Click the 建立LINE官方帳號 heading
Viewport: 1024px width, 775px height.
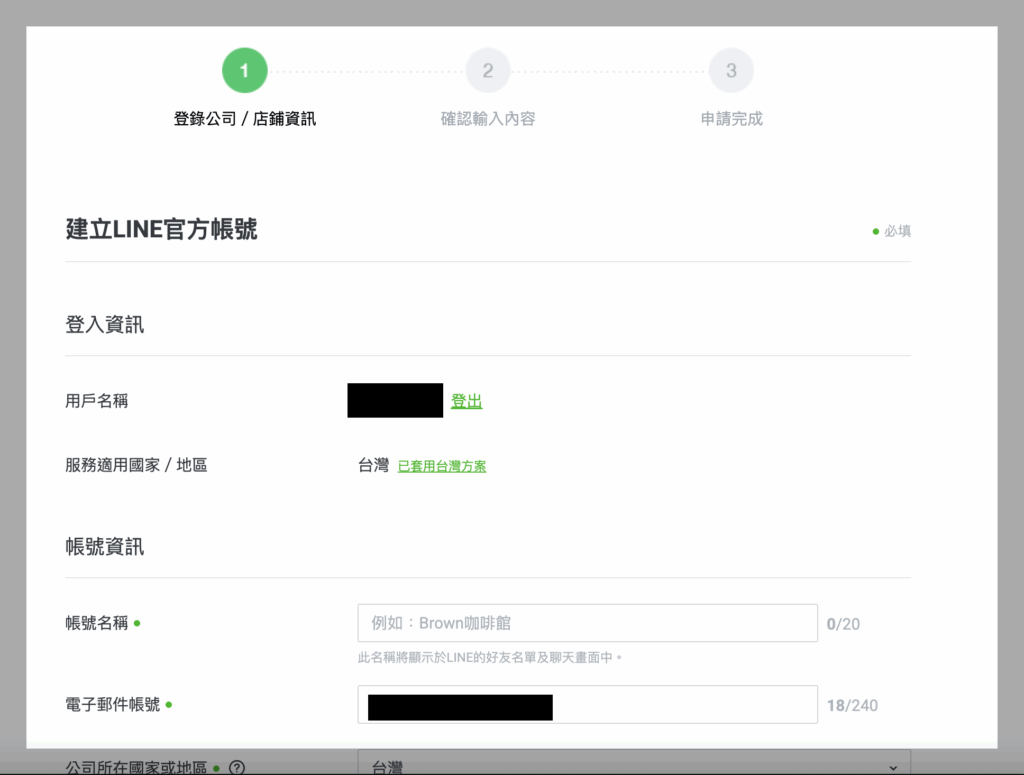[161, 229]
